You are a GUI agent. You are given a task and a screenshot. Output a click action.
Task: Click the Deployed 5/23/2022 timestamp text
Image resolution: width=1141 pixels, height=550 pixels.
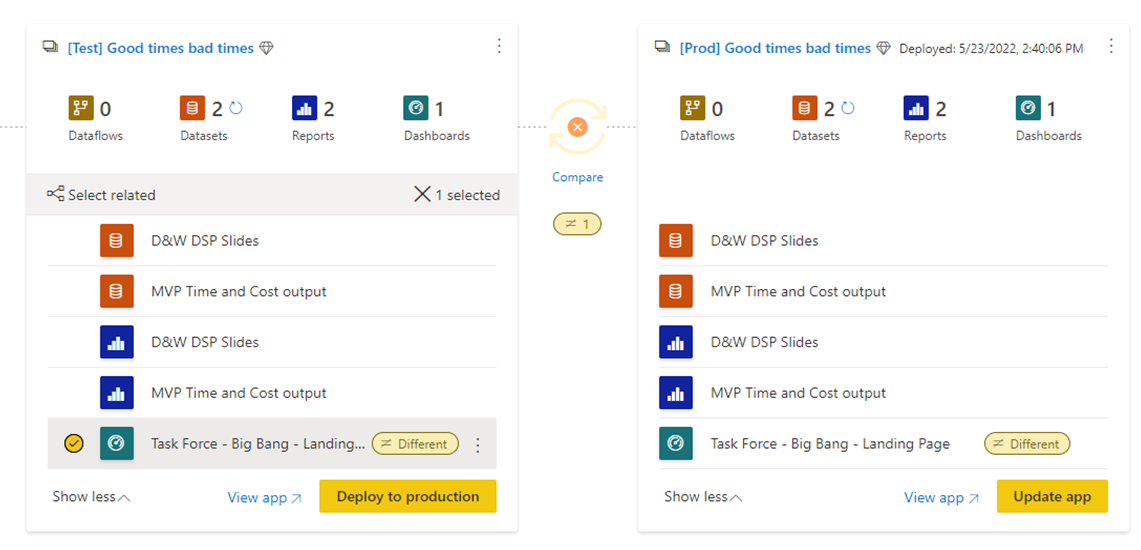(x=991, y=49)
